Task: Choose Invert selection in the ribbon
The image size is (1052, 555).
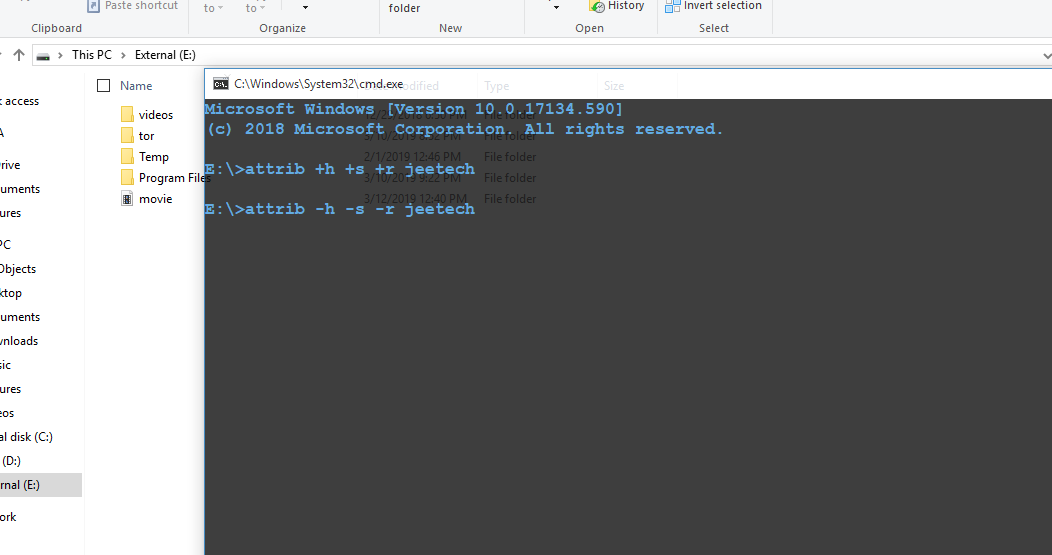Action: point(713,6)
